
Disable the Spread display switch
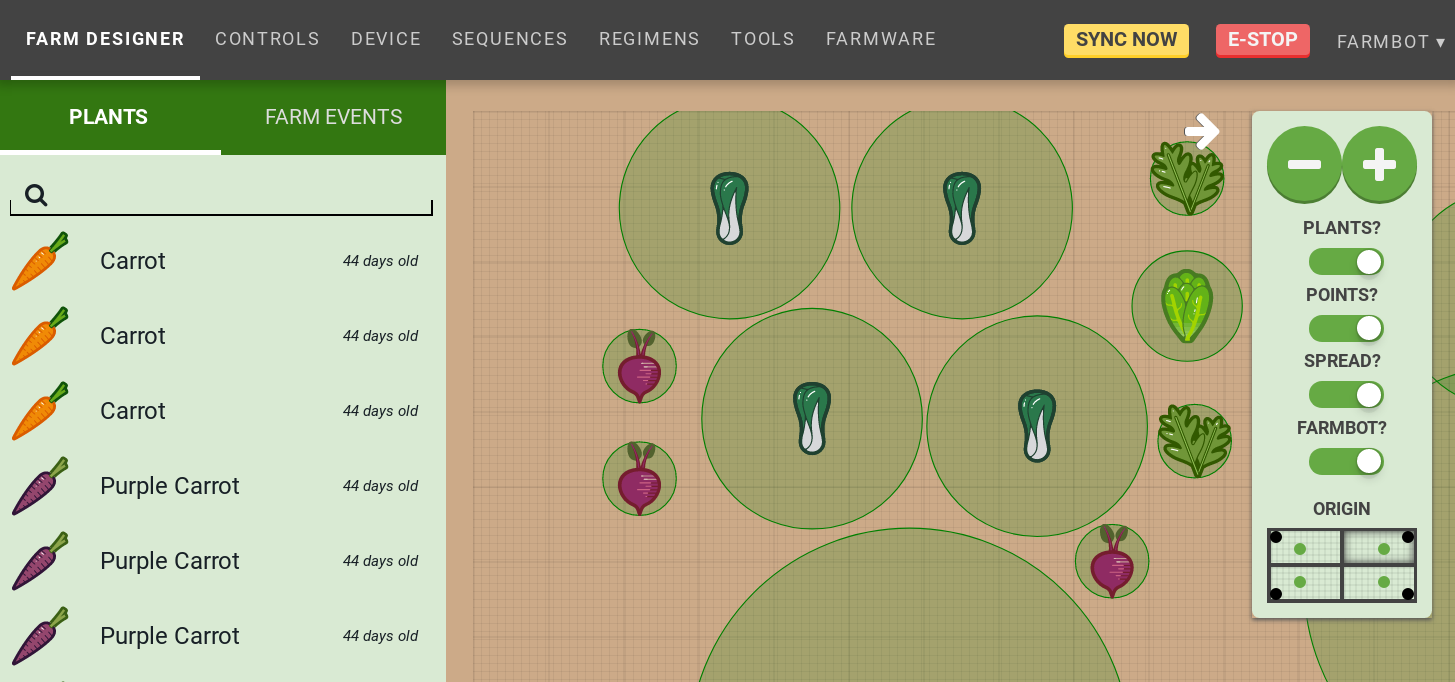point(1346,395)
